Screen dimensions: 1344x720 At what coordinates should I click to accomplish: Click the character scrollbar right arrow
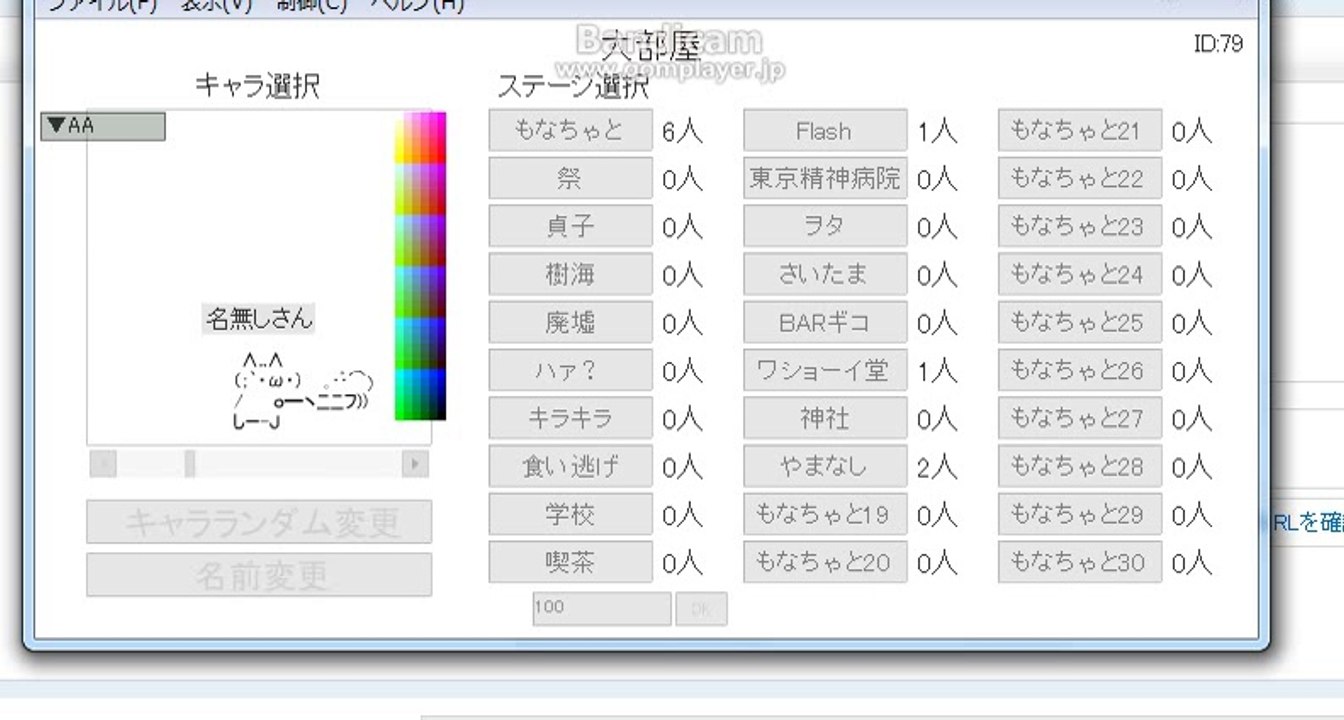click(415, 463)
